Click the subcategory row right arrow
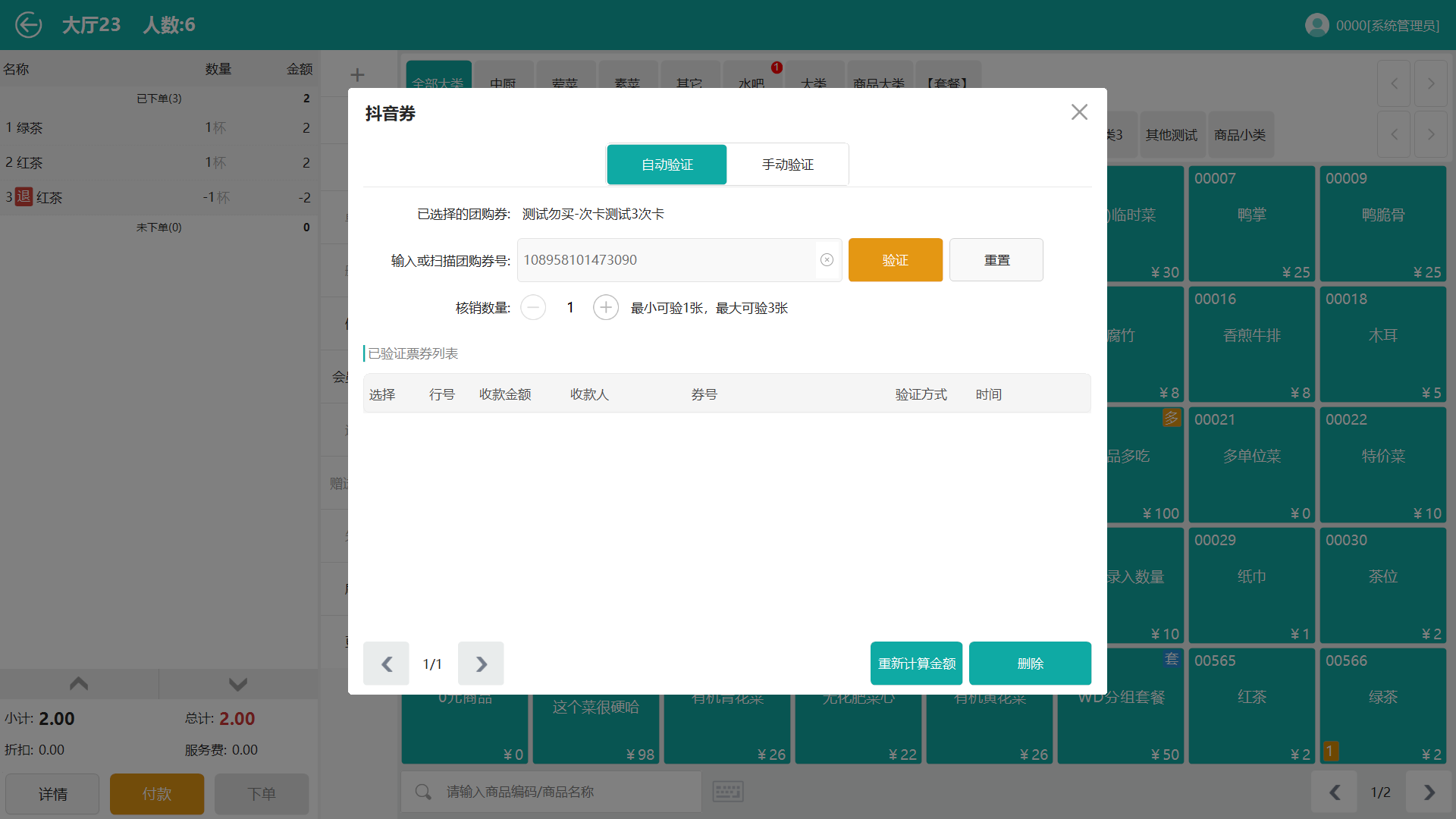This screenshot has height=819, width=1456. click(1431, 134)
